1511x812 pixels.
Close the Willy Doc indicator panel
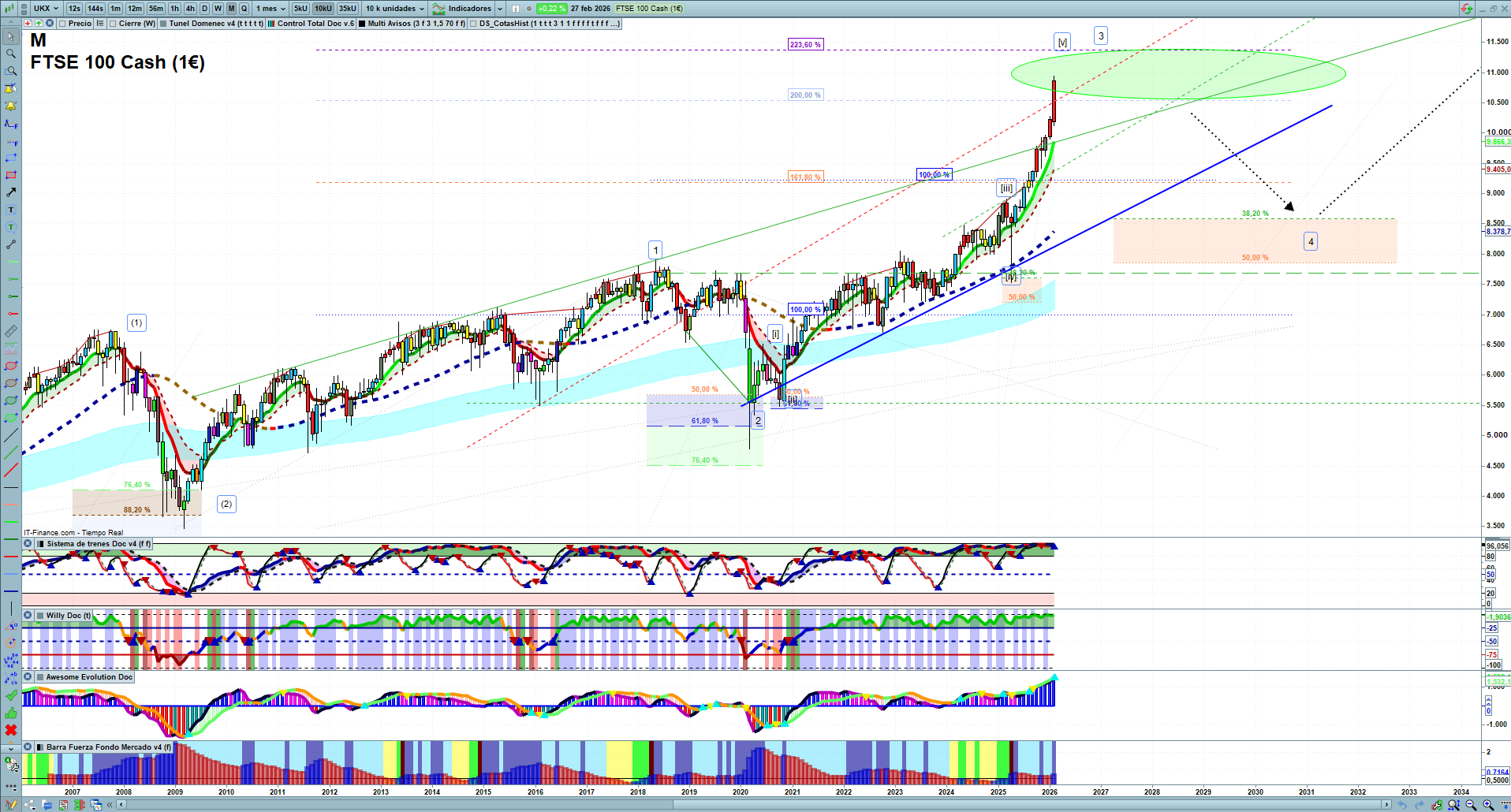(x=28, y=616)
